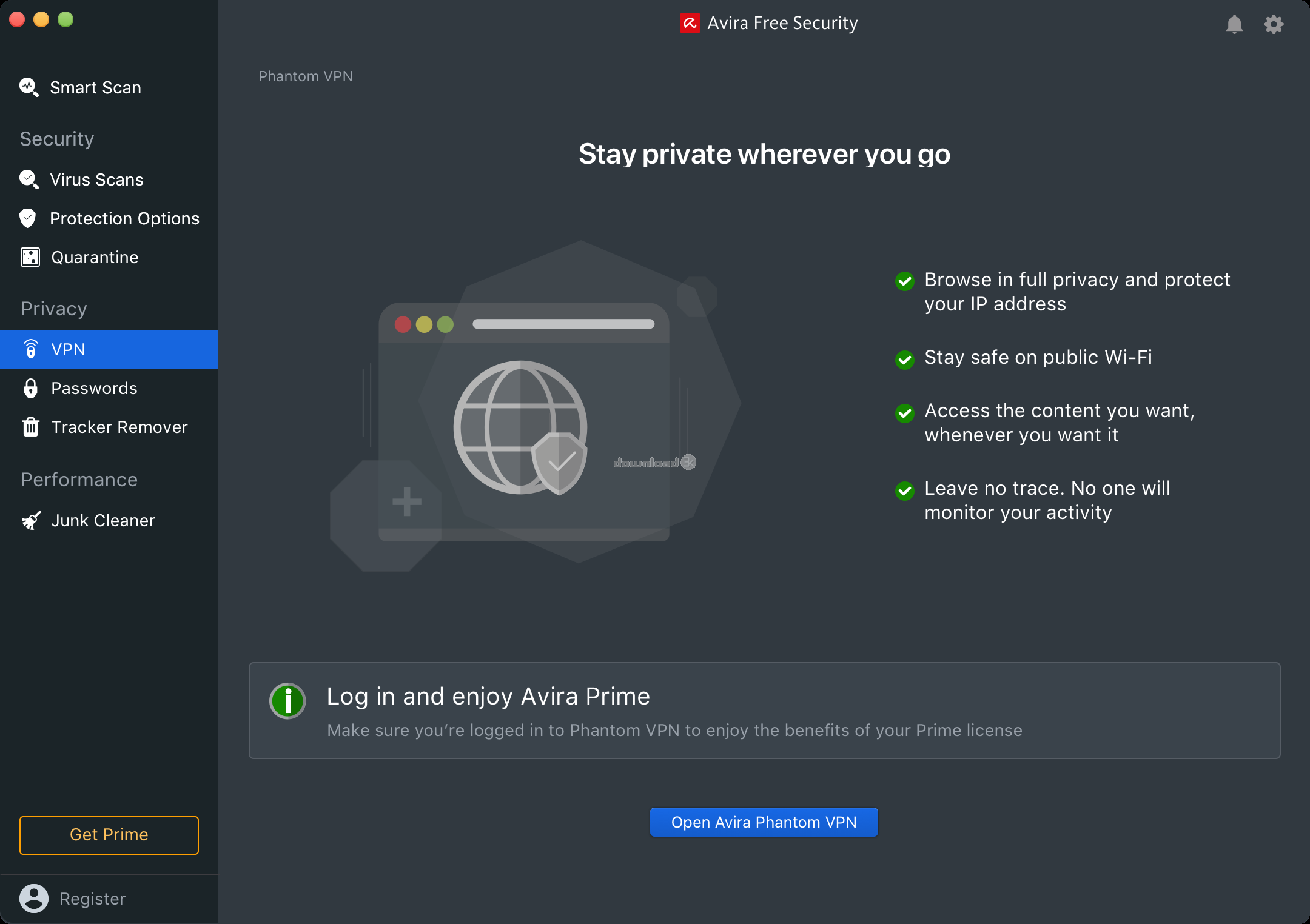1310x924 pixels.
Task: Click the Junk Cleaner broom icon
Action: tap(30, 520)
